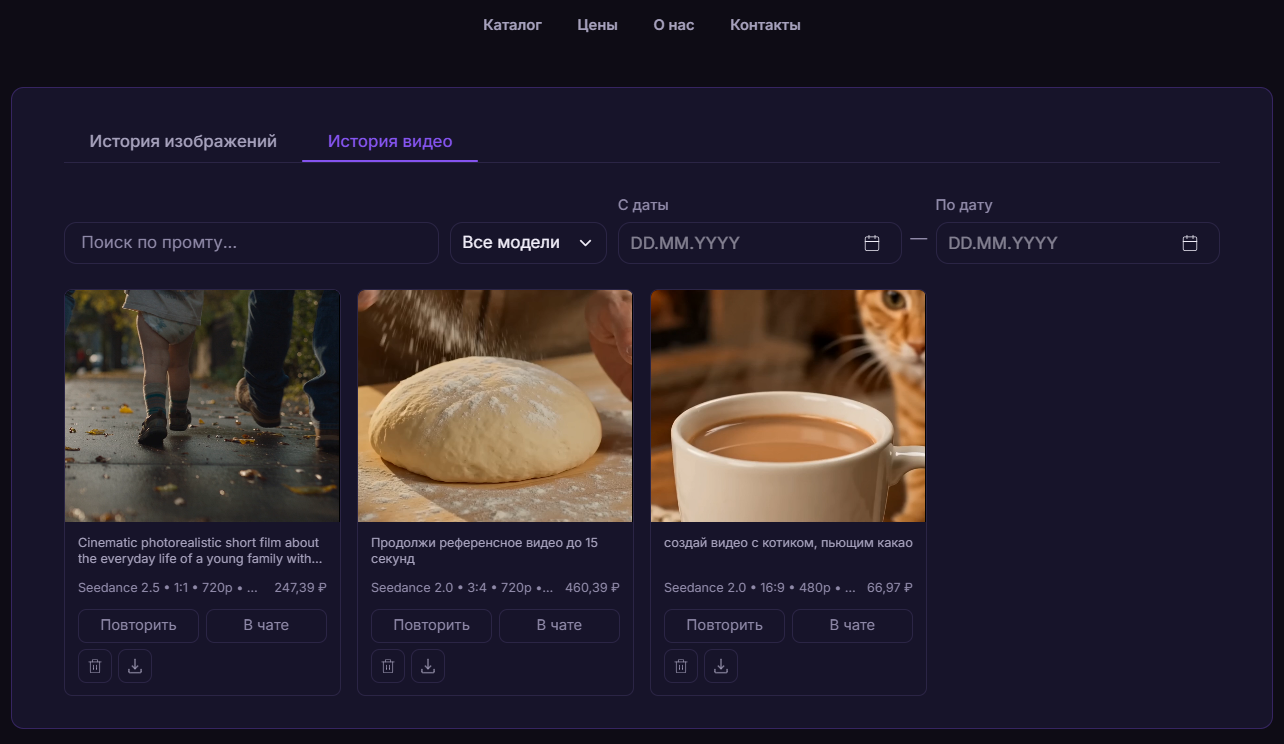Viewport: 1284px width, 744px height.
Task: Download the dough reference video
Action: tap(428, 666)
